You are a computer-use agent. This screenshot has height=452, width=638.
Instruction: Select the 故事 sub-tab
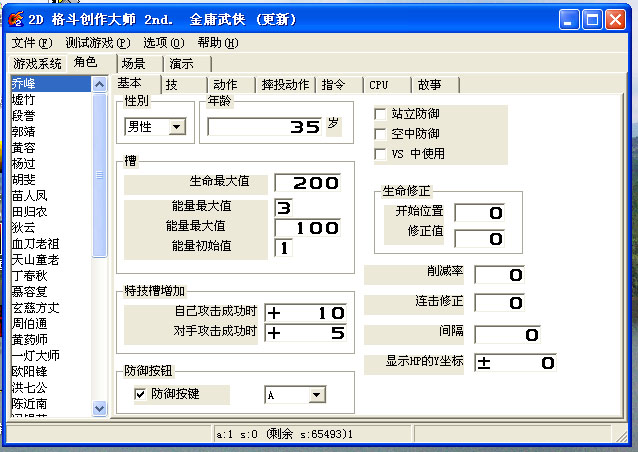click(435, 85)
